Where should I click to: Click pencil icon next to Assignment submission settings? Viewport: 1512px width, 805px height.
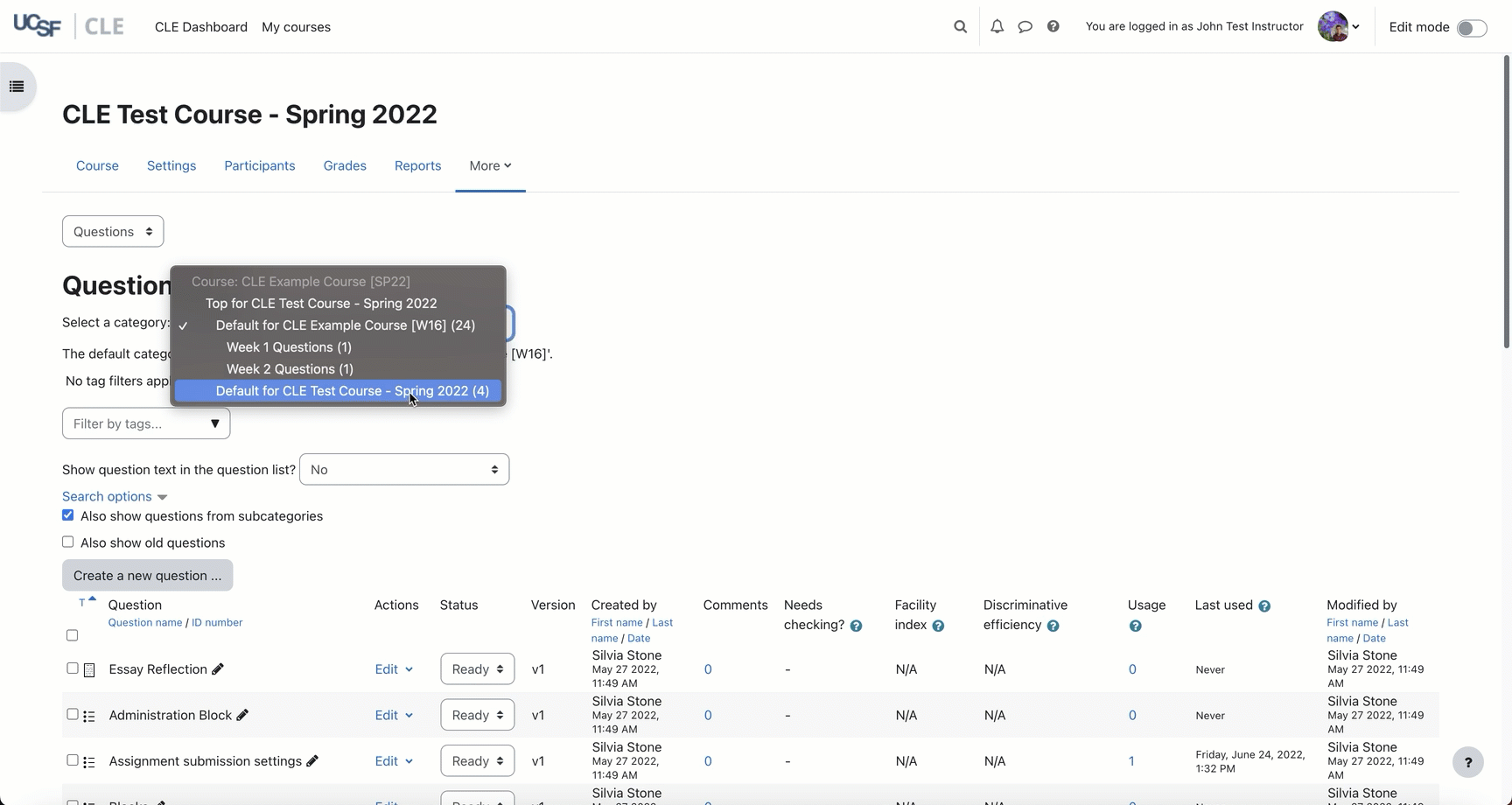(312, 761)
